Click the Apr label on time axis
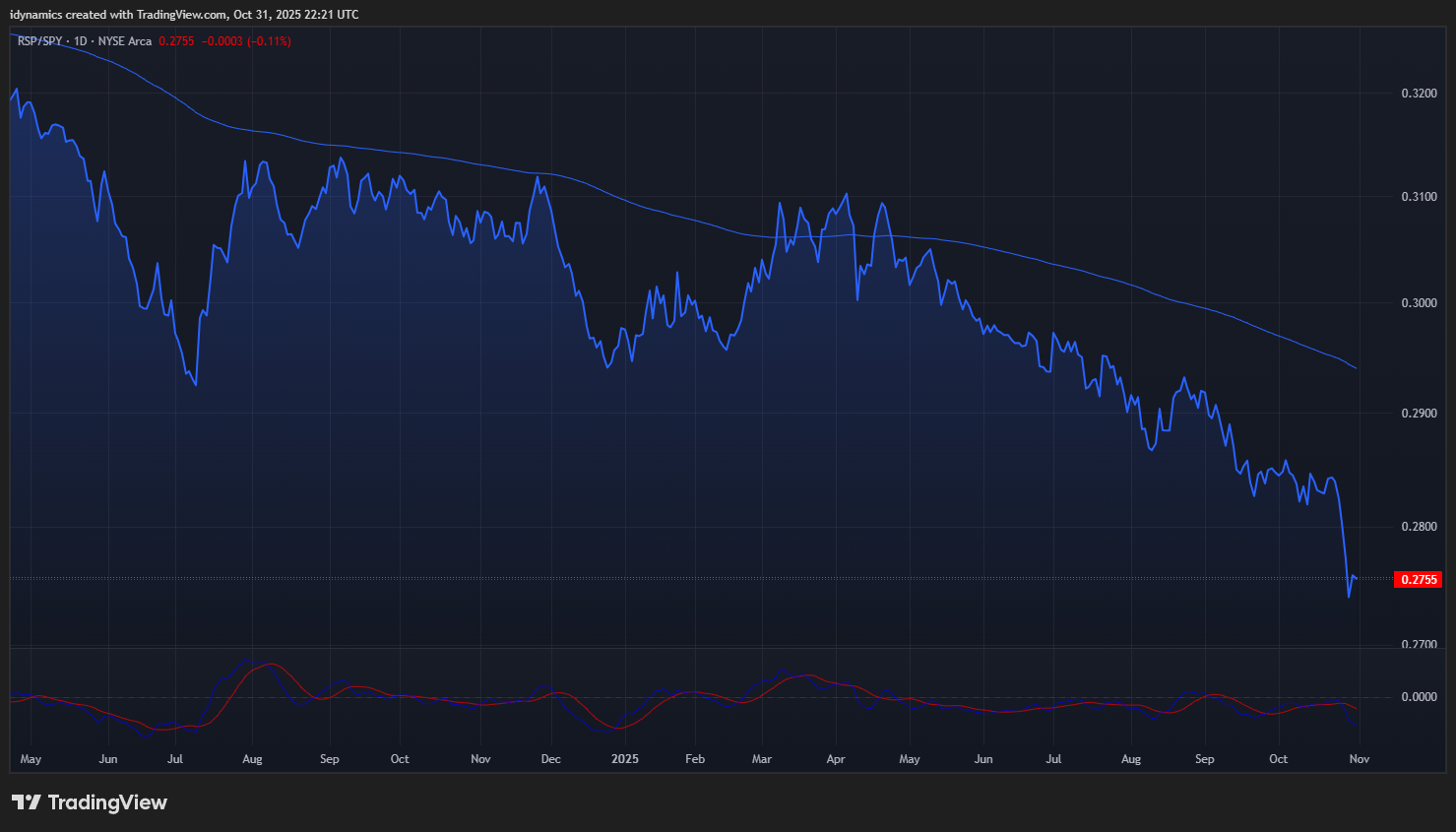The width and height of the screenshot is (1456, 832). (836, 759)
